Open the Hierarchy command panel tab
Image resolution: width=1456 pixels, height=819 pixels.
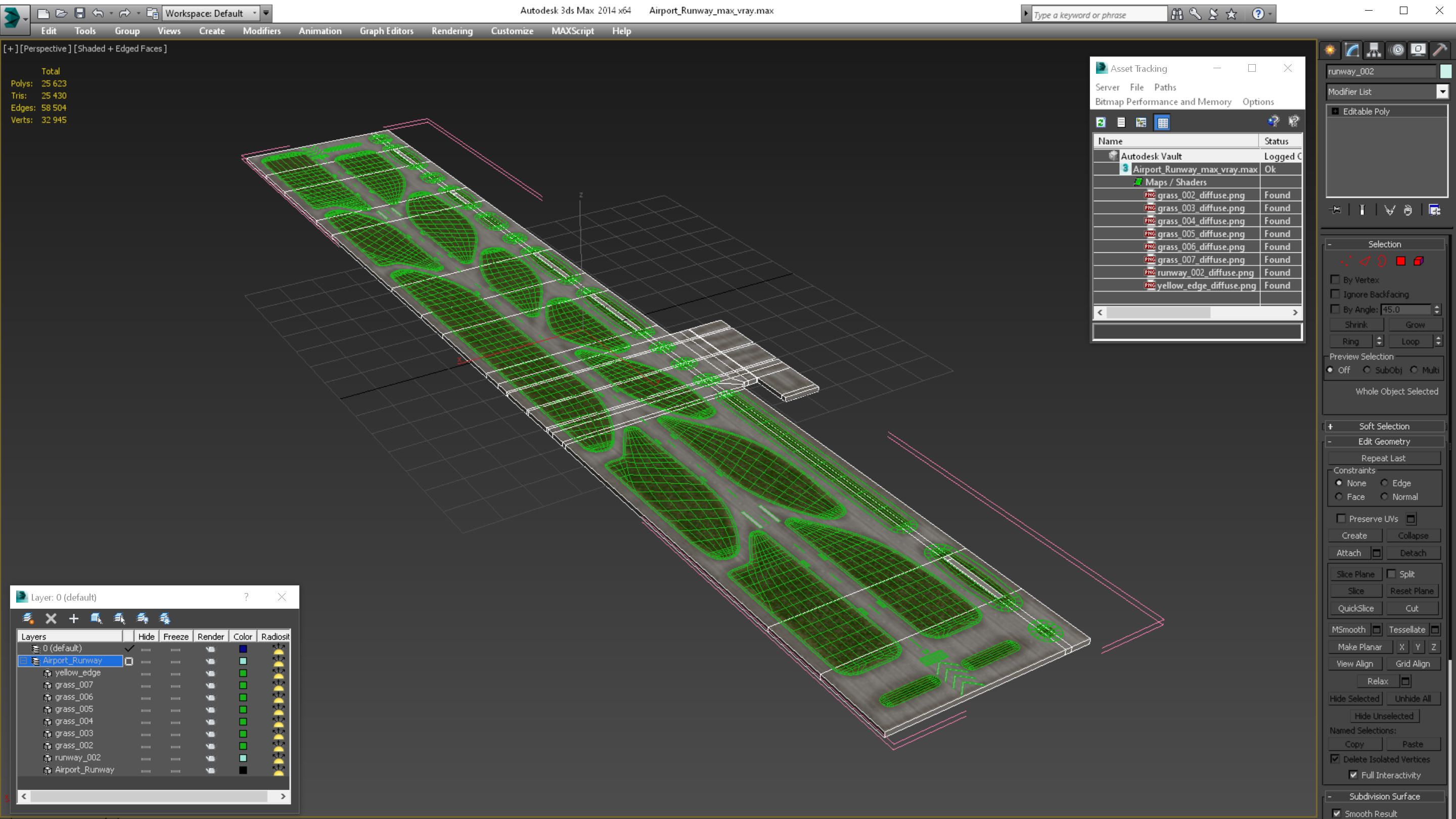pos(1374,51)
